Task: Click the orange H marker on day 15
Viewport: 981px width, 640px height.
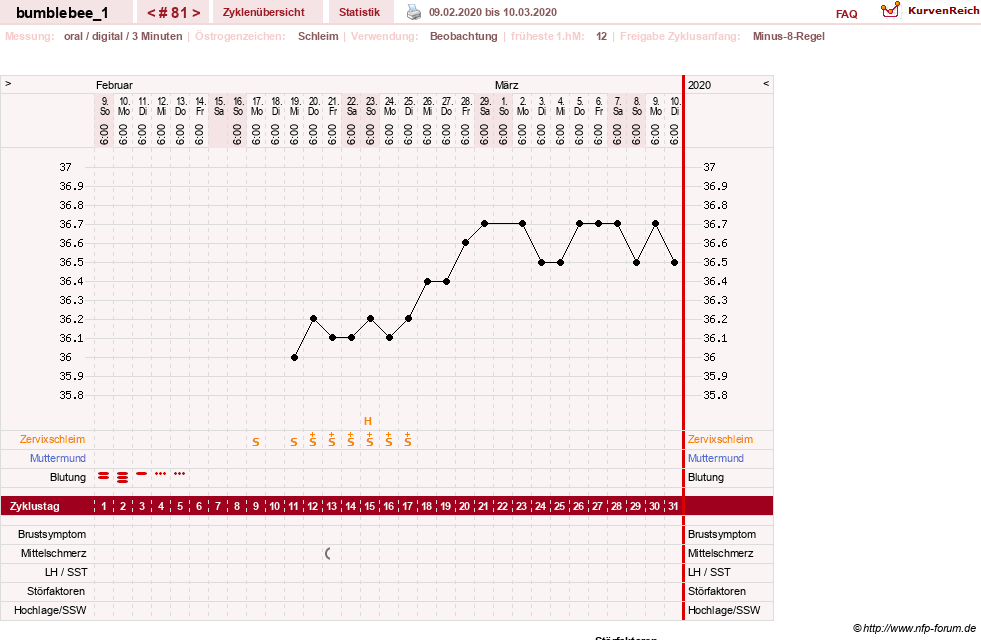Action: tap(368, 421)
